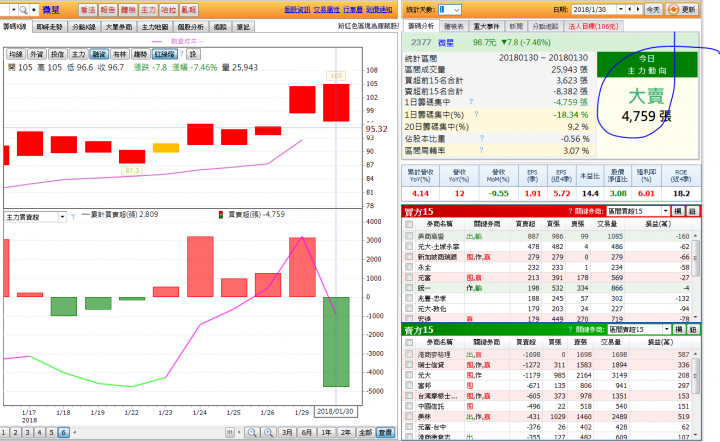The image size is (720, 442).
Task: Go to previous date arrow
Action: coord(630,10)
